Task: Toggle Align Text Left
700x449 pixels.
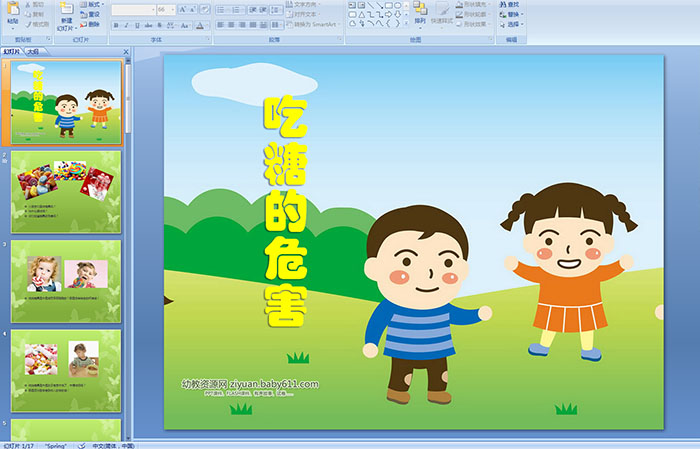Action: (221, 25)
